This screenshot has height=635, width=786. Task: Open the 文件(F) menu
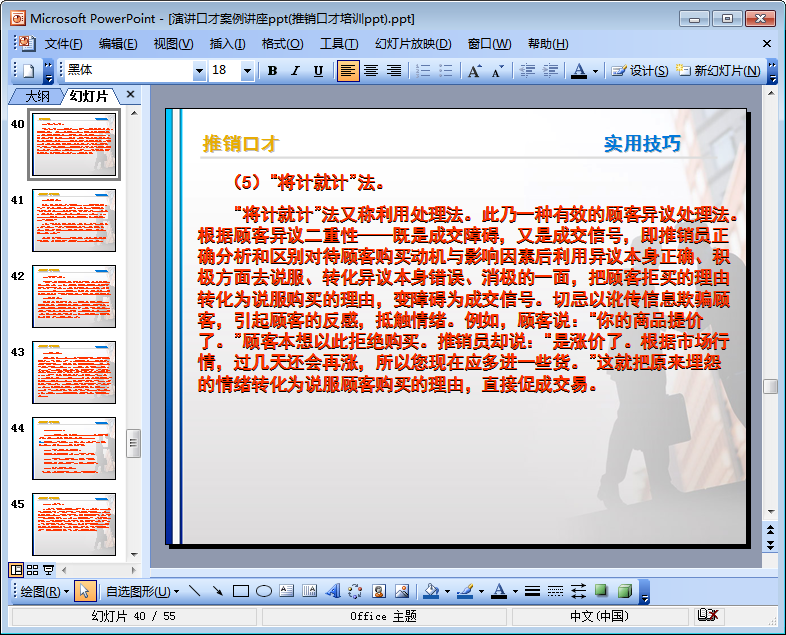[x=63, y=44]
